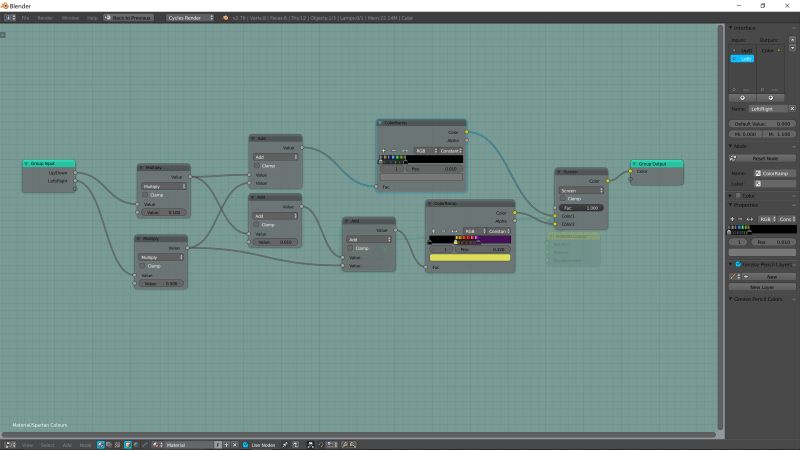Enable Clamp on the middle Add node

pos(256,224)
